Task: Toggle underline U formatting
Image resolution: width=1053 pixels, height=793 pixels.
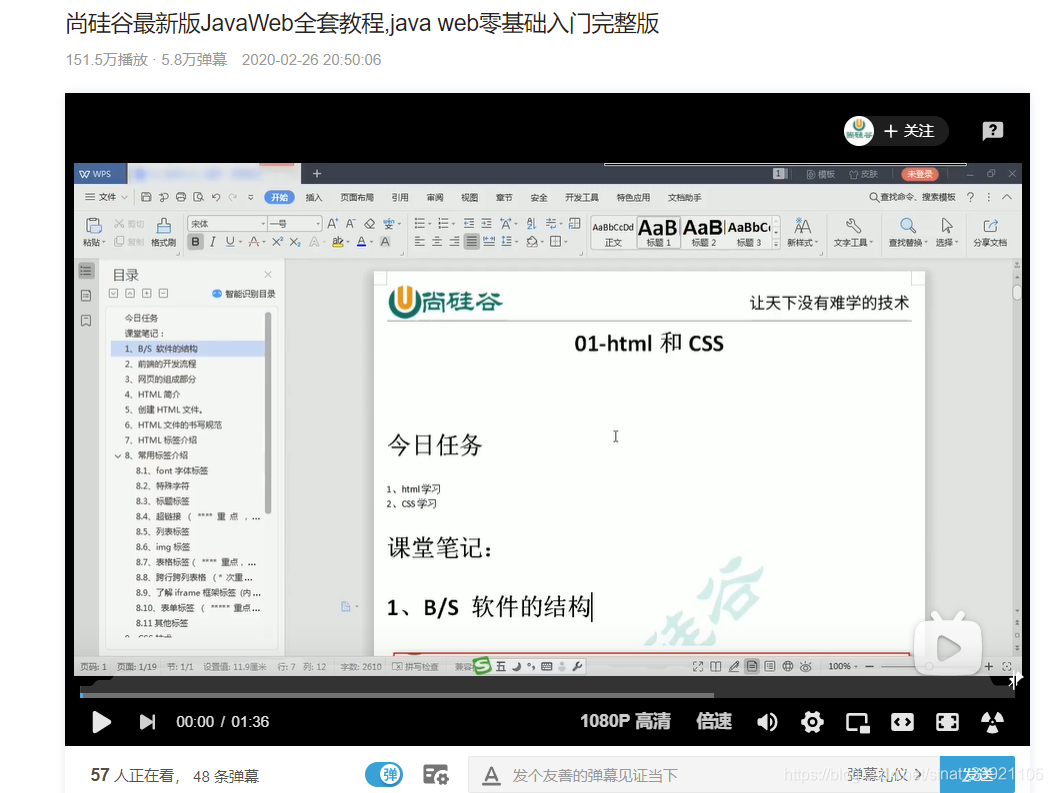Action: (230, 242)
